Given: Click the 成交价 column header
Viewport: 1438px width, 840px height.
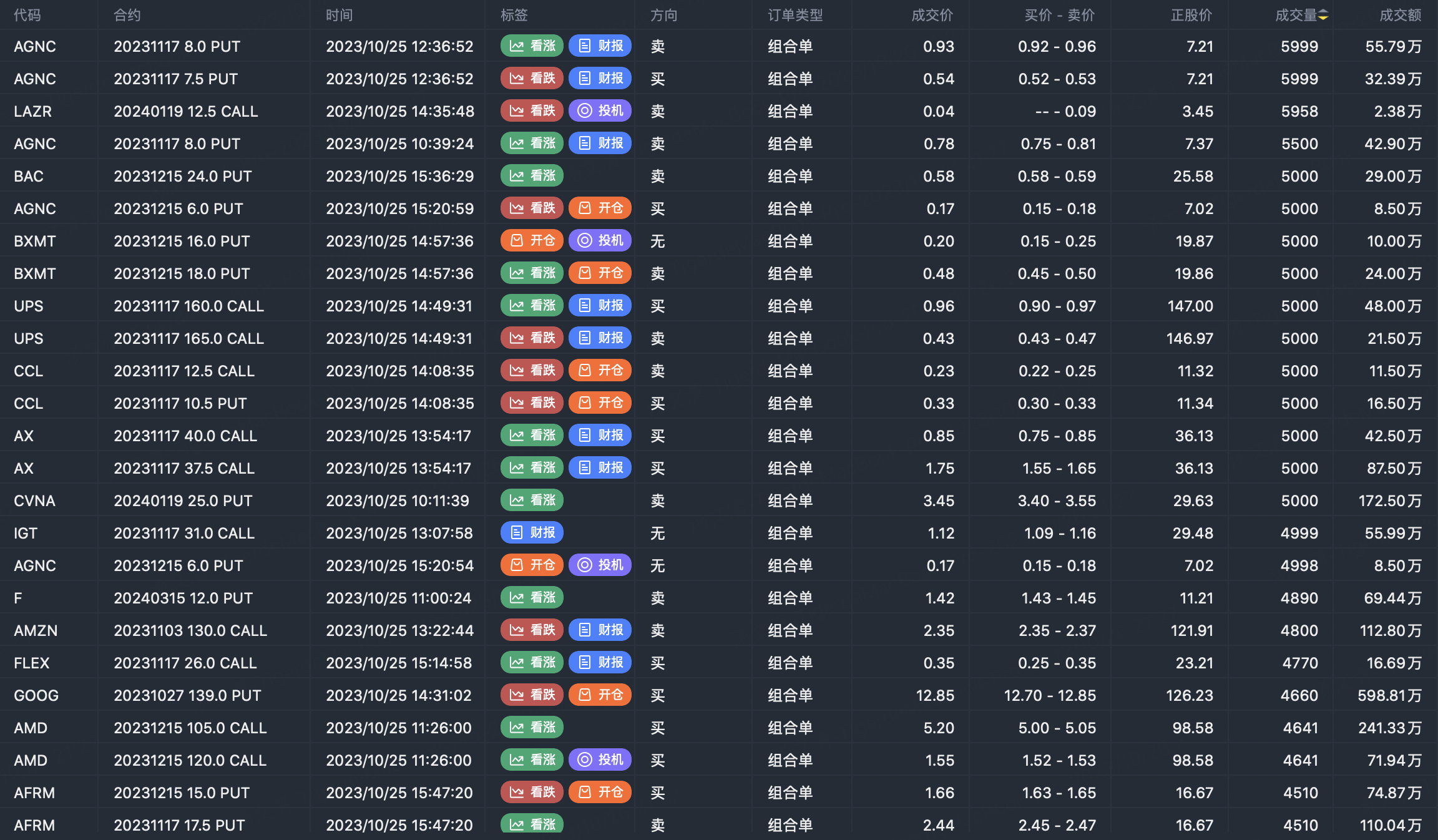Looking at the screenshot, I should (932, 15).
